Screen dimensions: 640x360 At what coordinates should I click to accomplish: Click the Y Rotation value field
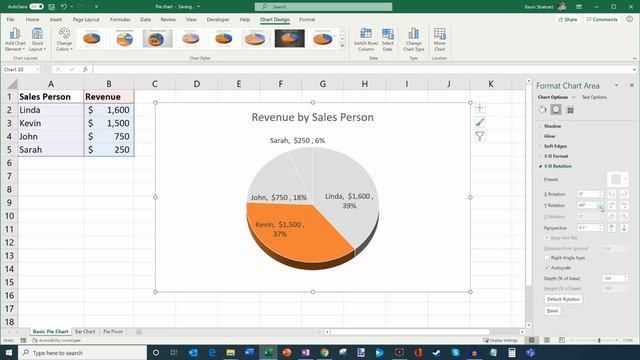click(x=588, y=205)
